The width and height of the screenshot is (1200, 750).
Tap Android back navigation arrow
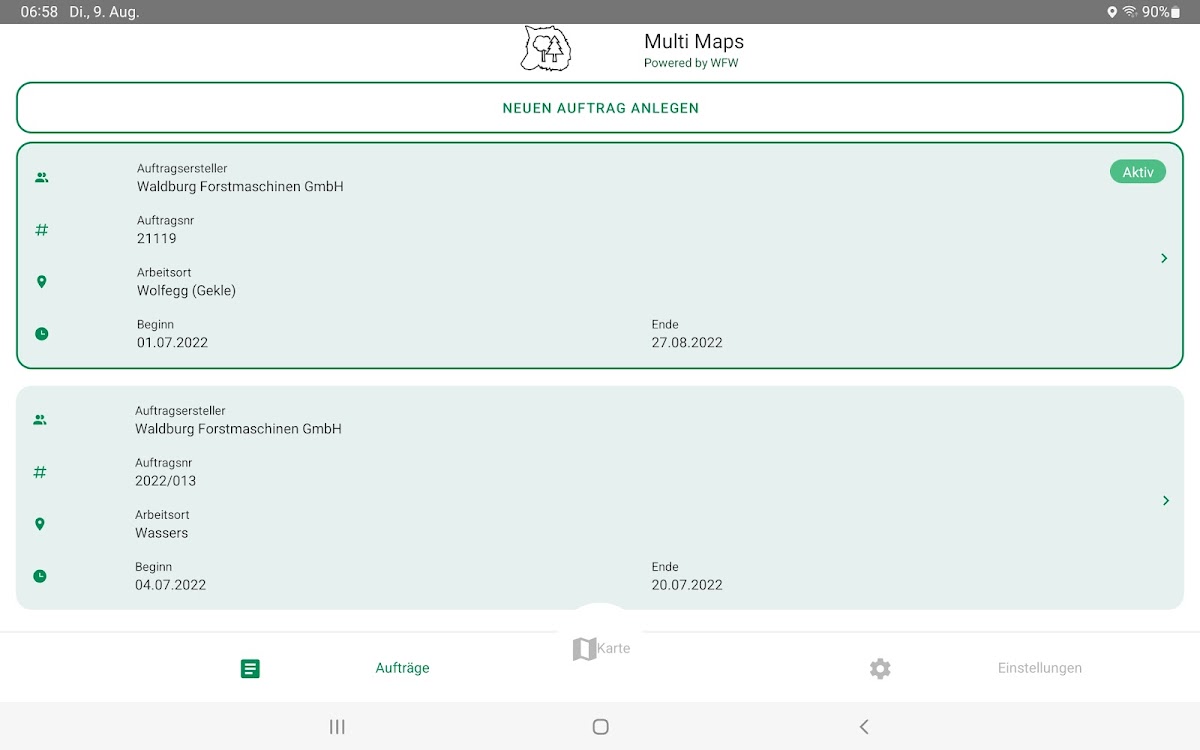tap(864, 727)
